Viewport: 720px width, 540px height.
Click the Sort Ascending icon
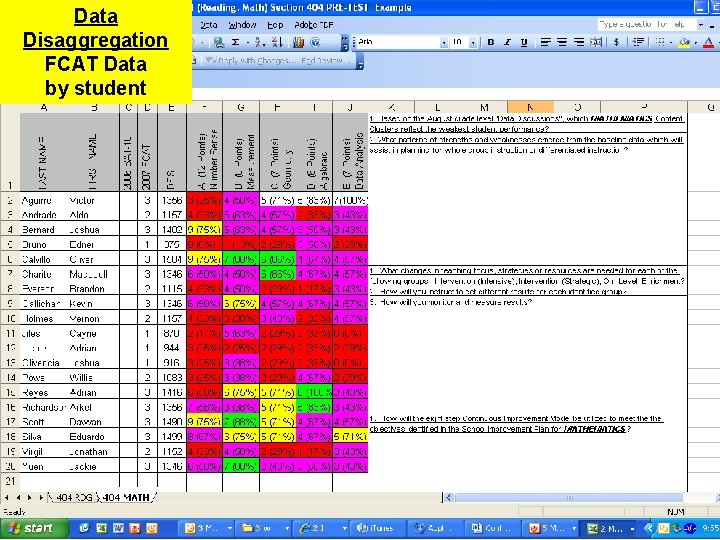[260, 42]
